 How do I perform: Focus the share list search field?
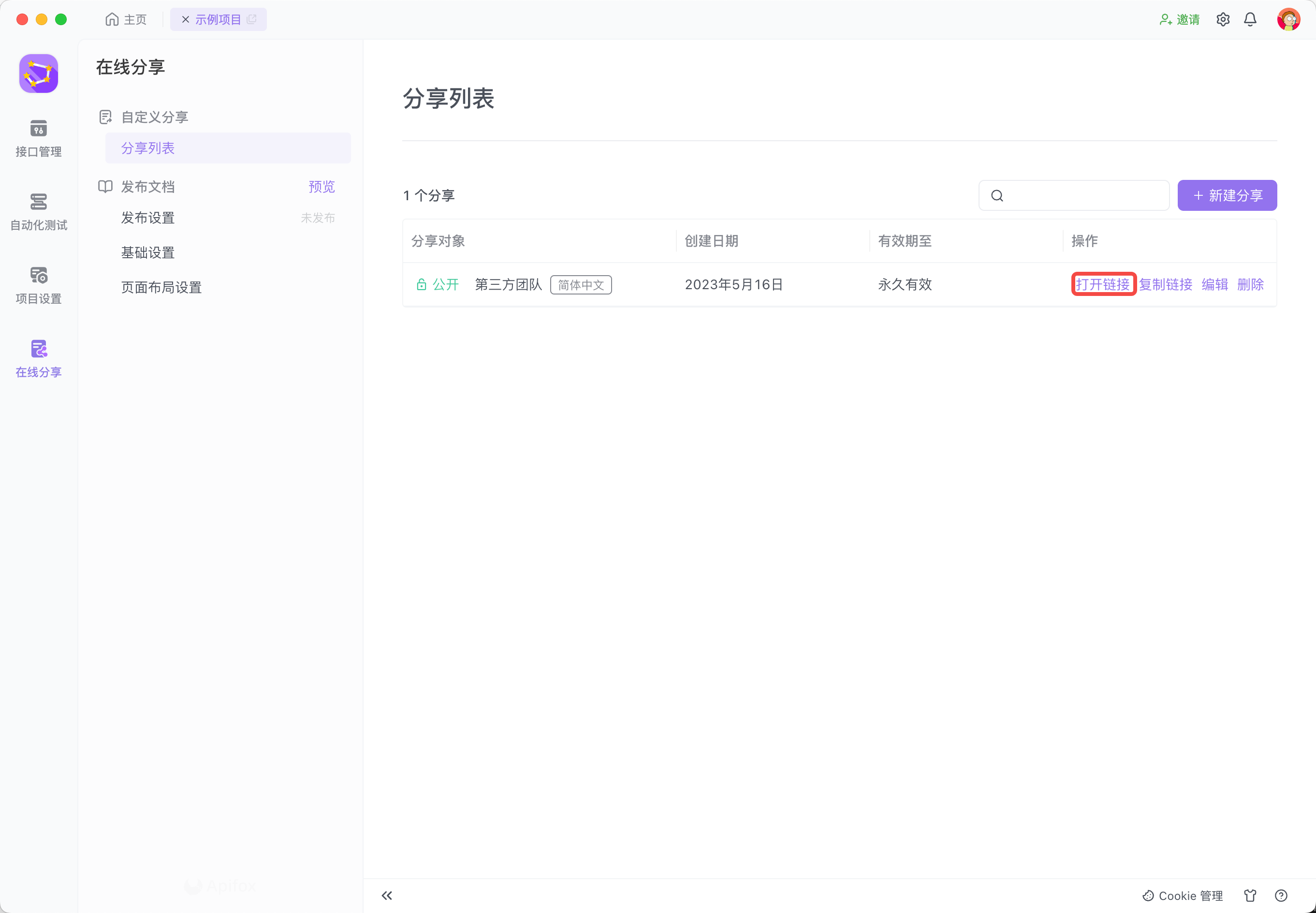[1084, 195]
